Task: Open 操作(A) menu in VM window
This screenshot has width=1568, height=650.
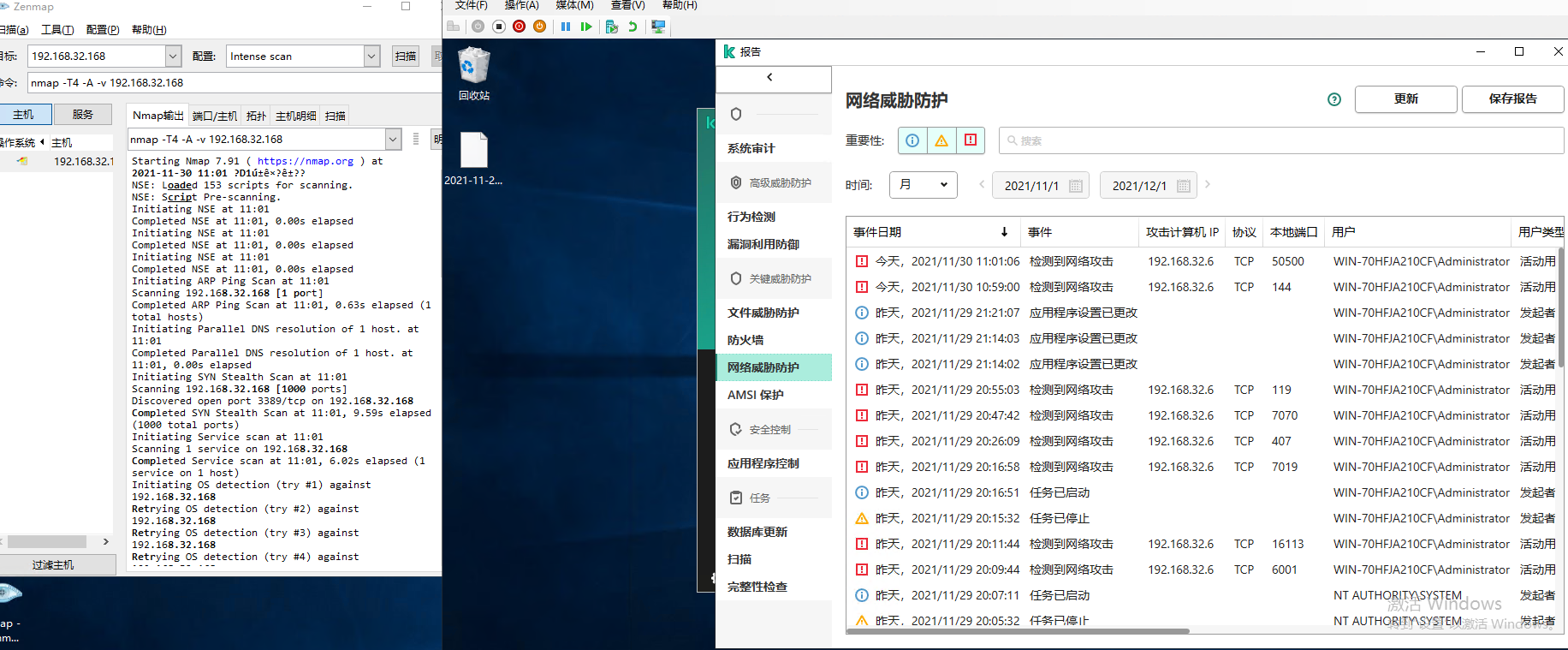Action: 522,5
